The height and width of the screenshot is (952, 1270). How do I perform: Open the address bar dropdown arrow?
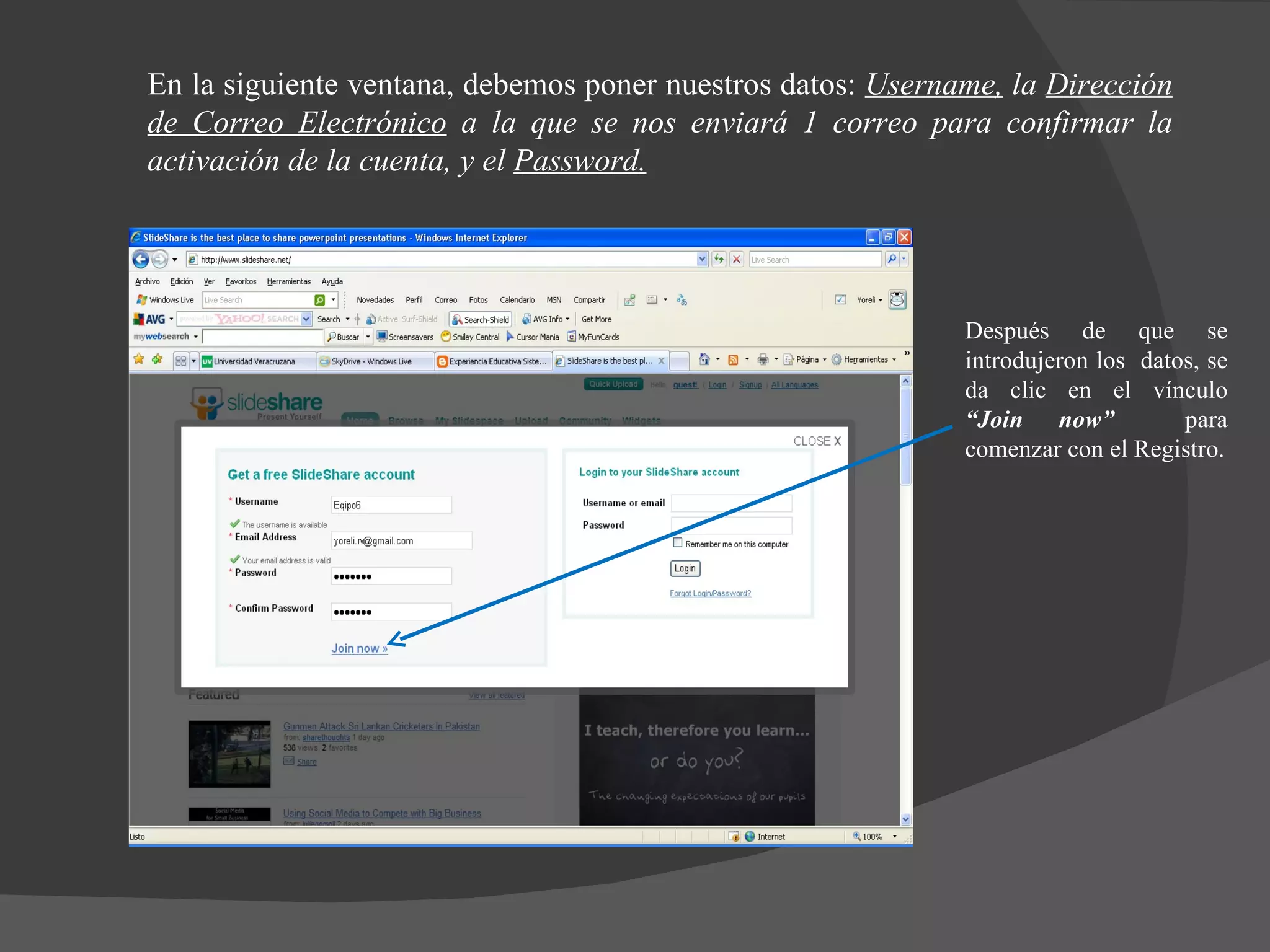point(702,259)
